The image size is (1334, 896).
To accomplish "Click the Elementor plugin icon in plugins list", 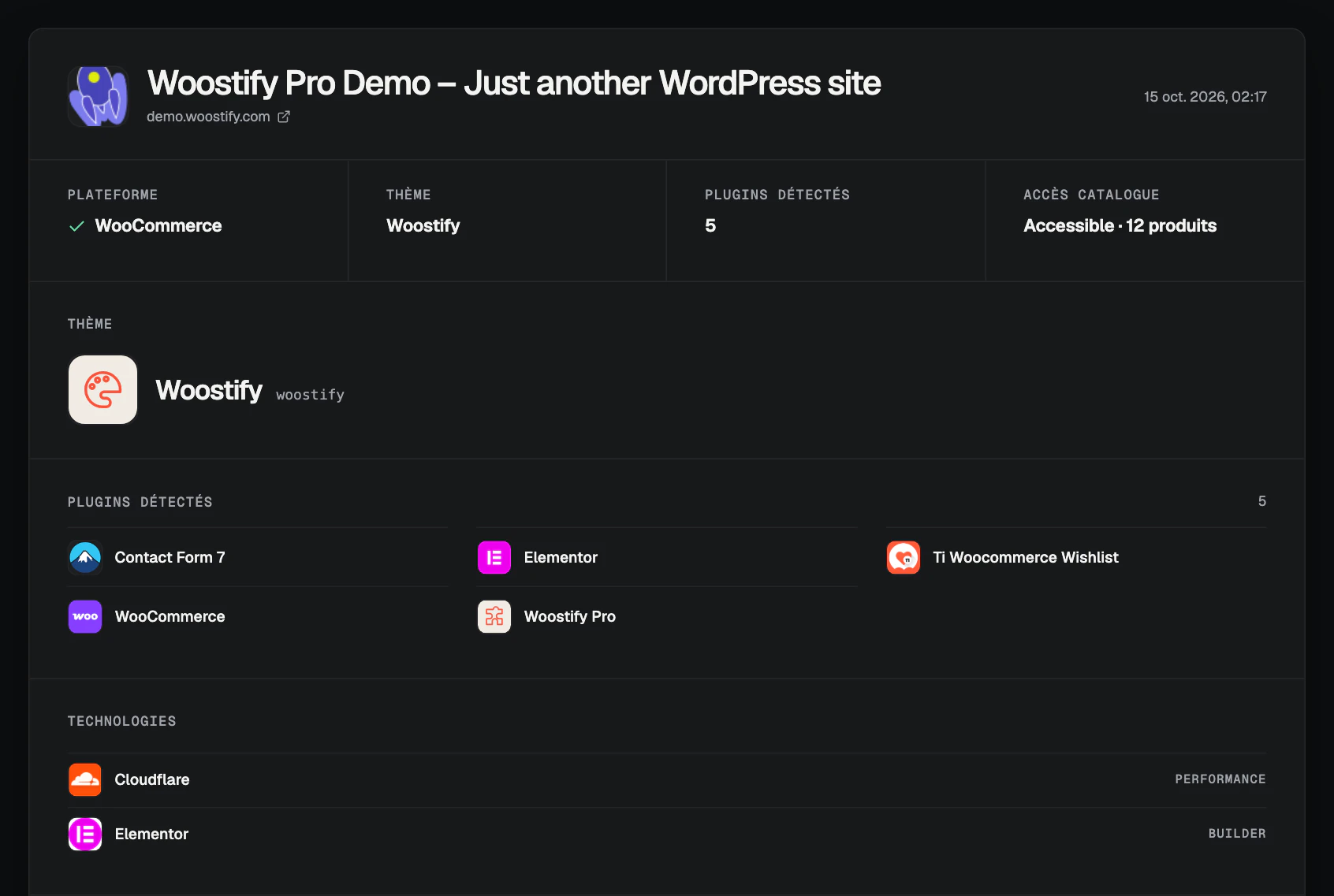I will (x=494, y=557).
